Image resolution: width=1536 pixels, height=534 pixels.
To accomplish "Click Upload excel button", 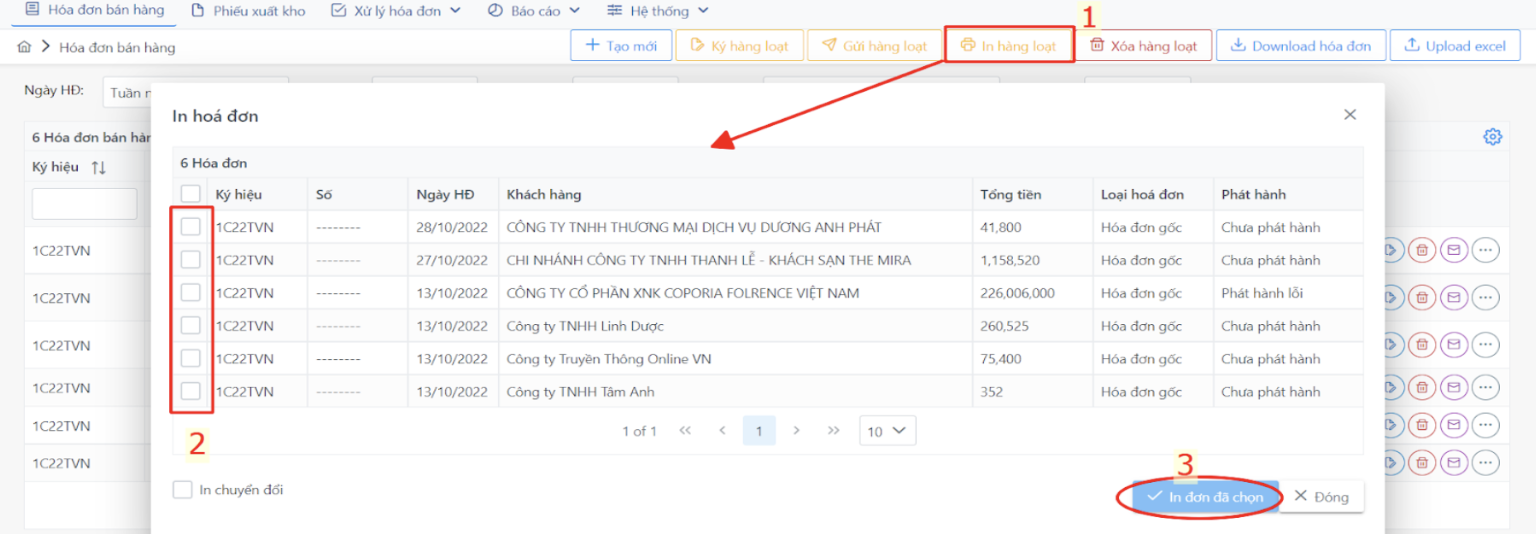I will [x=1455, y=46].
